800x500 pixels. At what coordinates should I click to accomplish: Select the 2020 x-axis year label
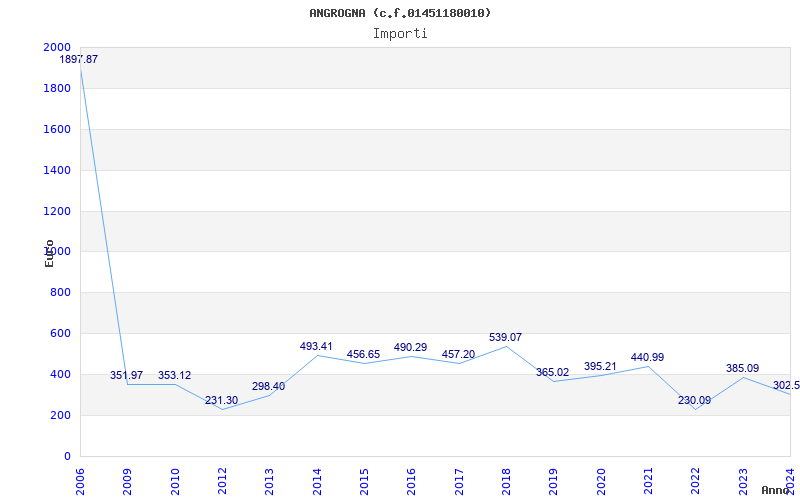(601, 481)
